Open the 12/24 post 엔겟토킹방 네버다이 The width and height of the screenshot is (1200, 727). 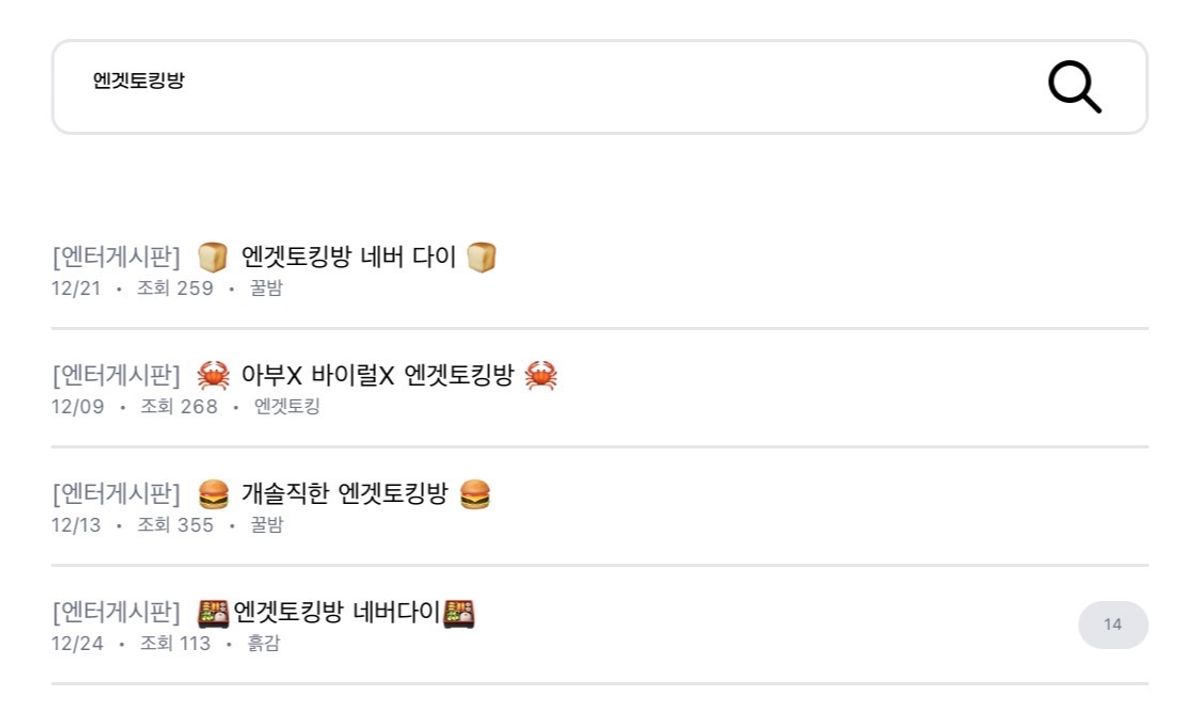(337, 612)
